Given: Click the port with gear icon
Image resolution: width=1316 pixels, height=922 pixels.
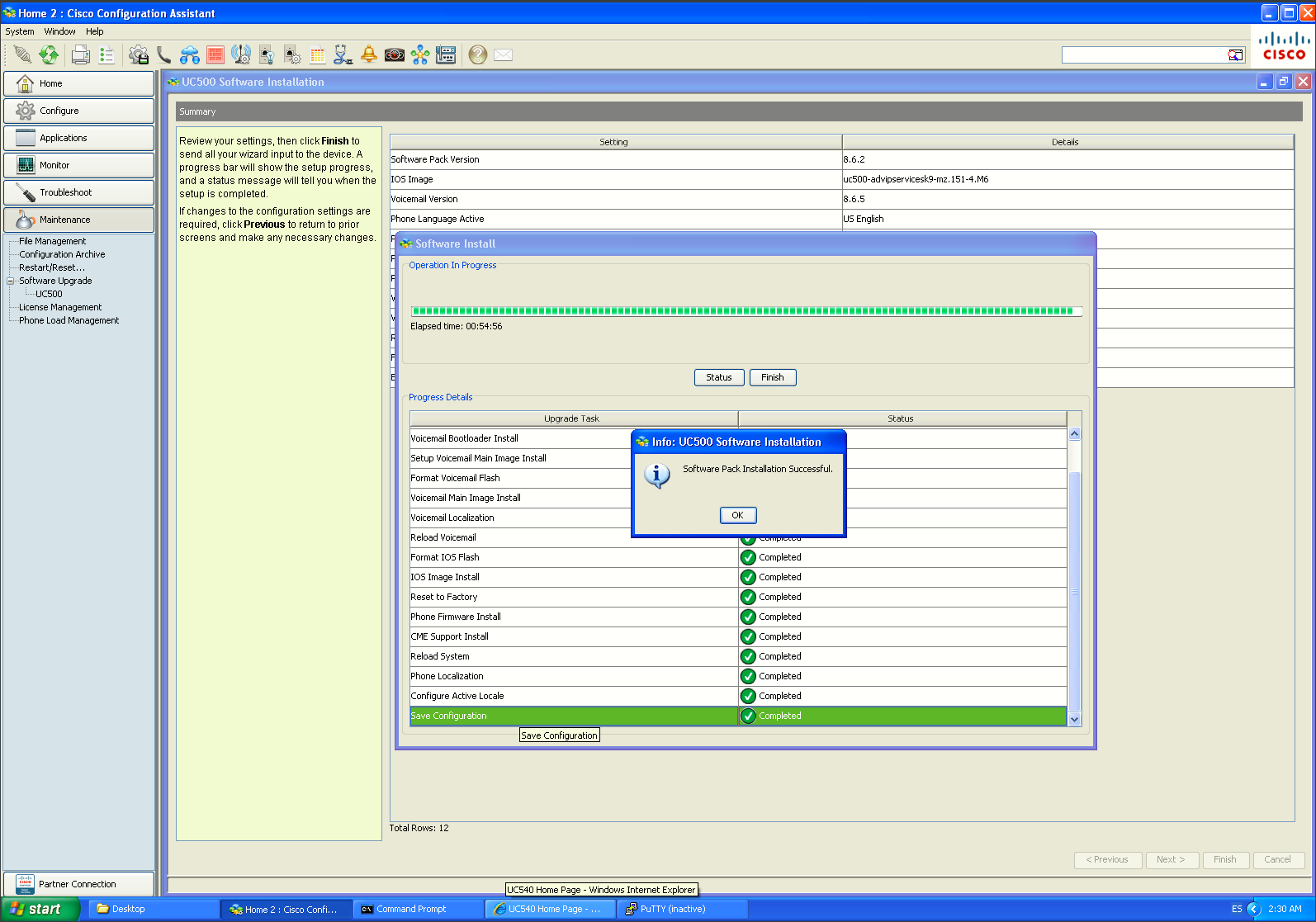Looking at the screenshot, I should (x=292, y=54).
